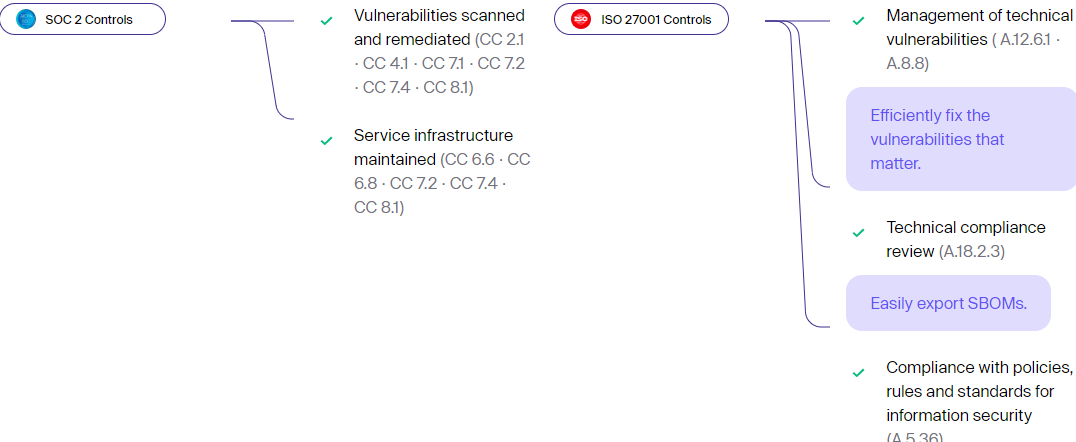Click the red ISO logo icon
This screenshot has height=442, width=1076.
pos(581,19)
